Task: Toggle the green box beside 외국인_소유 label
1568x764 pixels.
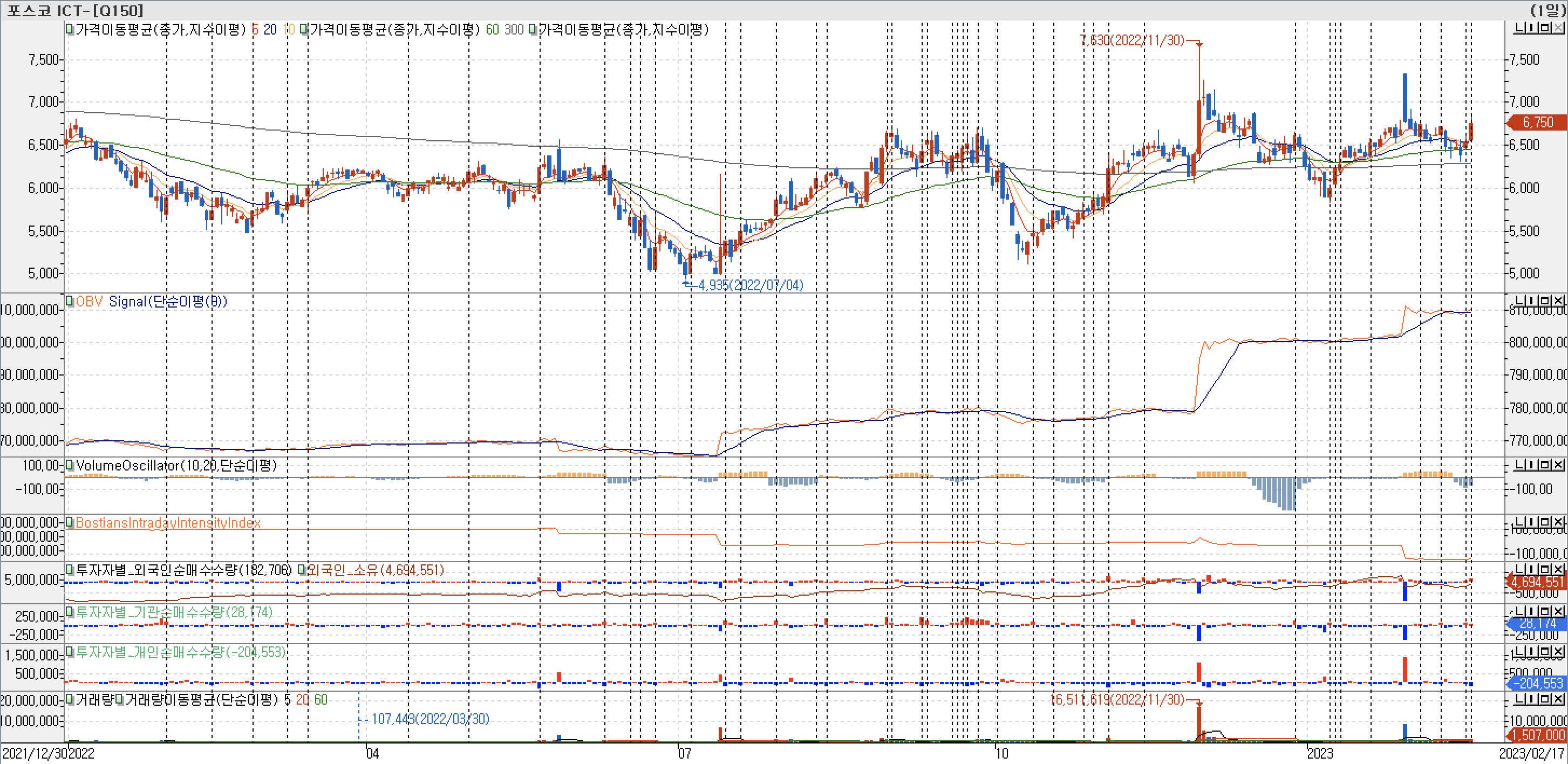Action: 301,570
